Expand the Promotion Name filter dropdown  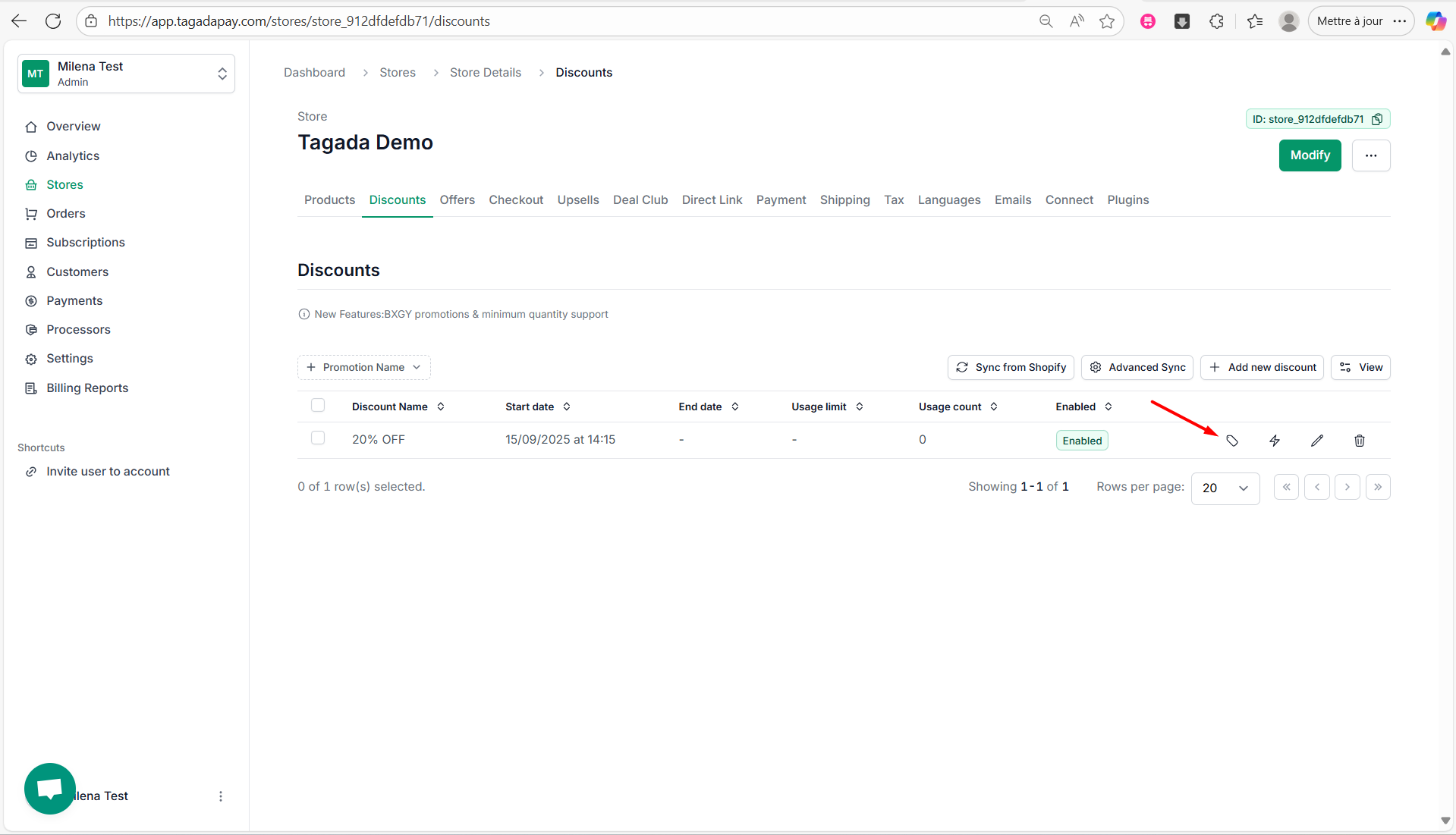(x=364, y=368)
